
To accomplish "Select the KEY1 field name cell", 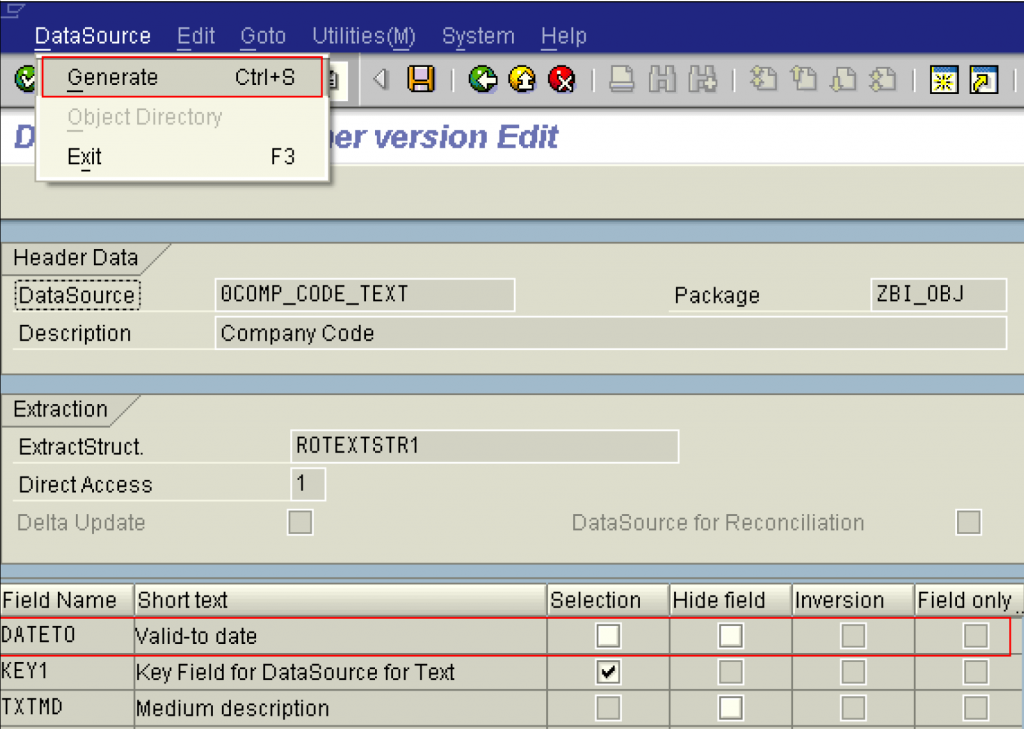I will click(x=67, y=672).
